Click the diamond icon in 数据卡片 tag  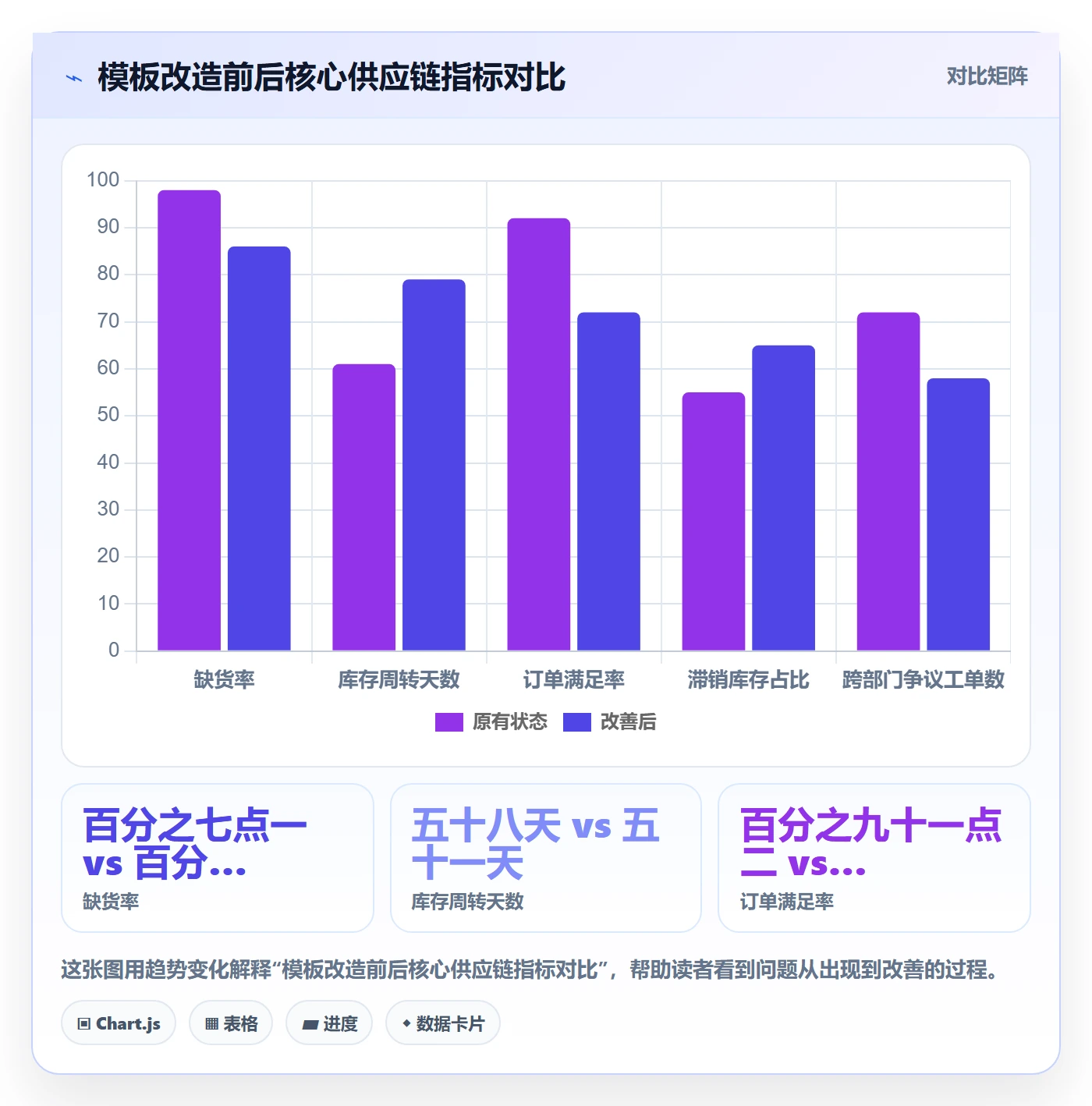click(x=406, y=1023)
